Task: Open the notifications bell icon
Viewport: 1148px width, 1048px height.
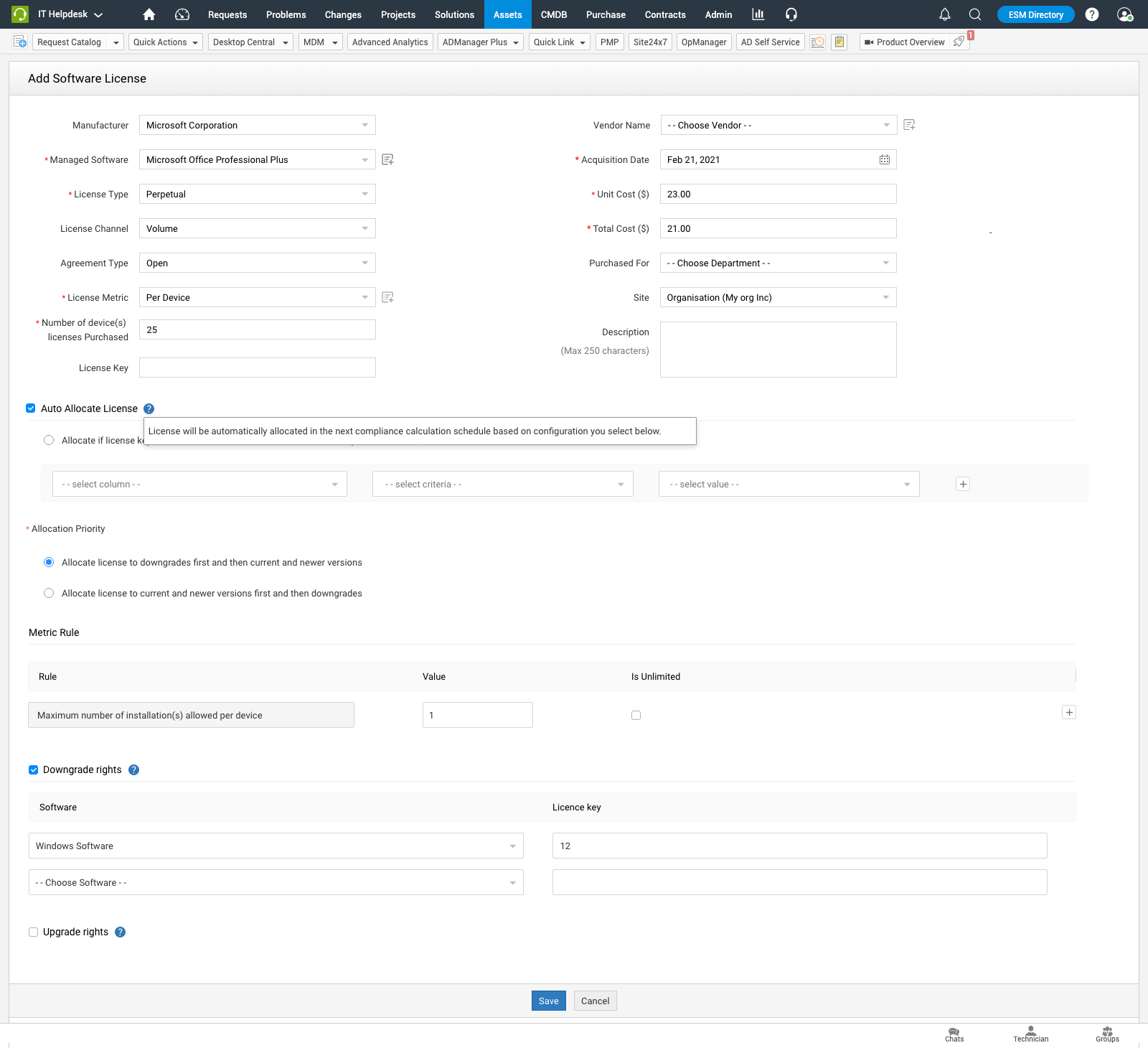Action: [x=945, y=14]
